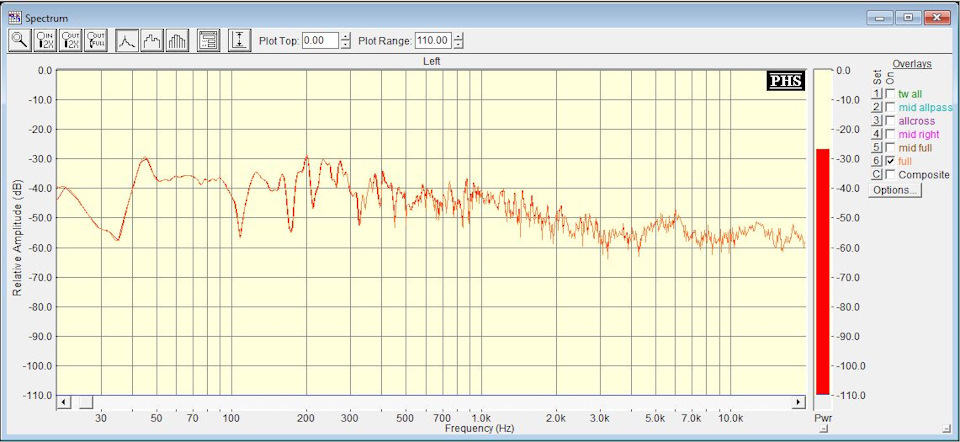Image resolution: width=960 pixels, height=442 pixels.
Task: Enable the 'mid right' overlay checkbox
Action: [x=890, y=134]
